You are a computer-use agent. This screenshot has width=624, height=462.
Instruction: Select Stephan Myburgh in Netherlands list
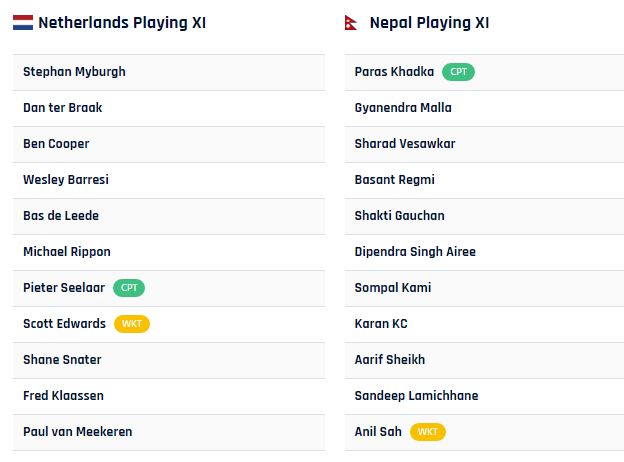169,72
